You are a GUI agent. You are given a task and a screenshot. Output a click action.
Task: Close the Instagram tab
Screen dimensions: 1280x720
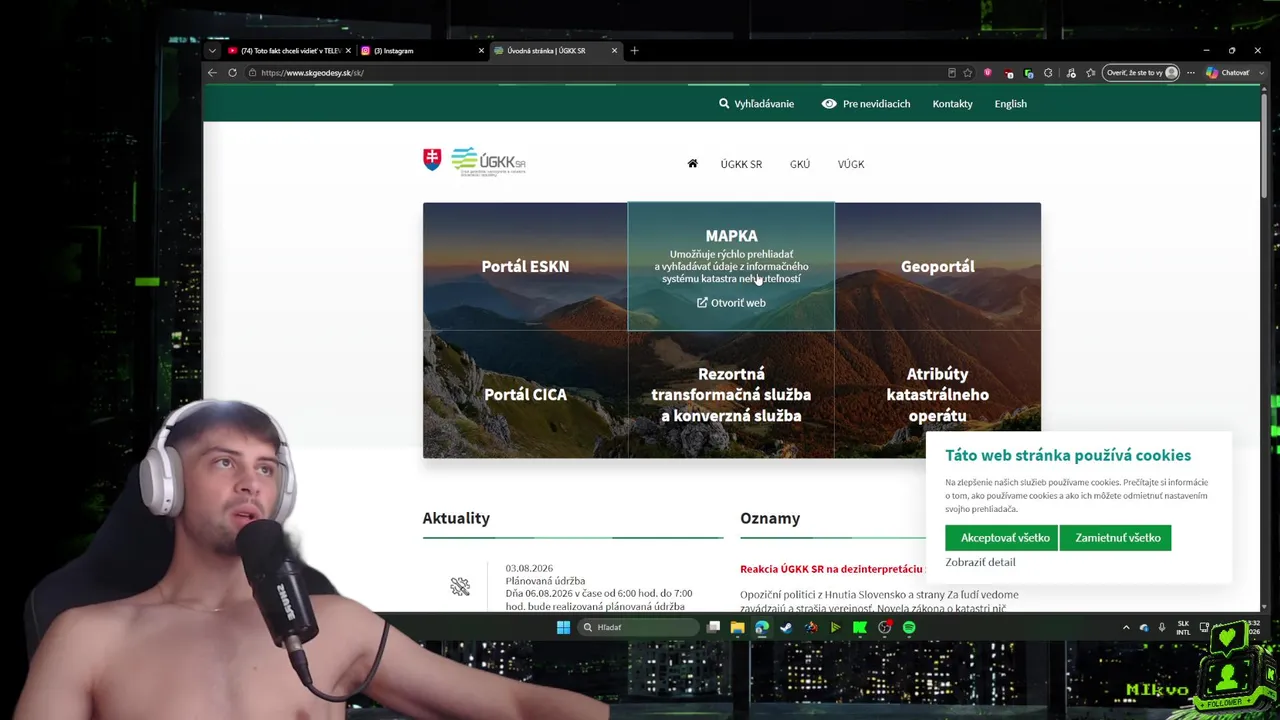click(481, 51)
